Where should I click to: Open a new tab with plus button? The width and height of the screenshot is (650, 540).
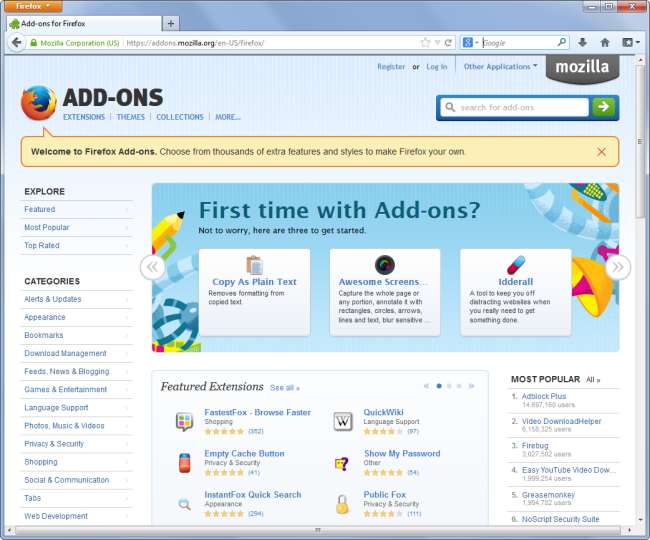click(171, 24)
